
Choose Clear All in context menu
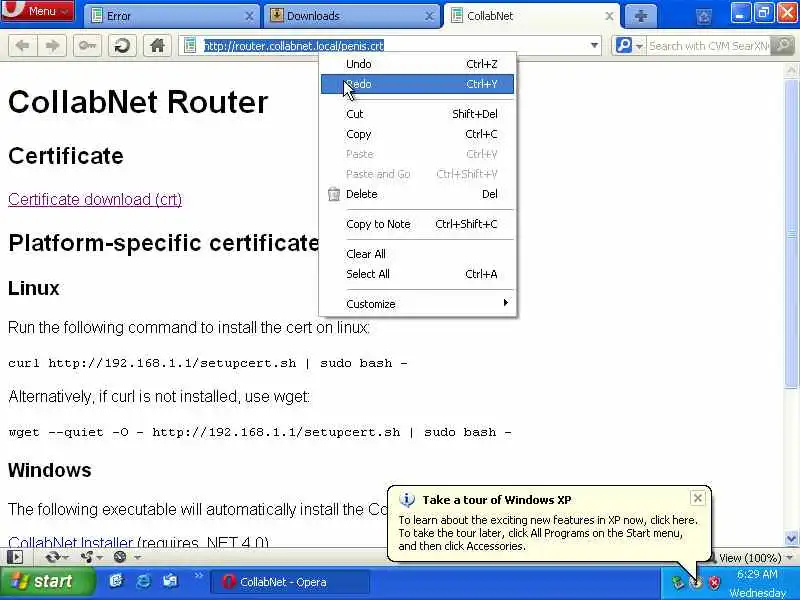coord(417,254)
